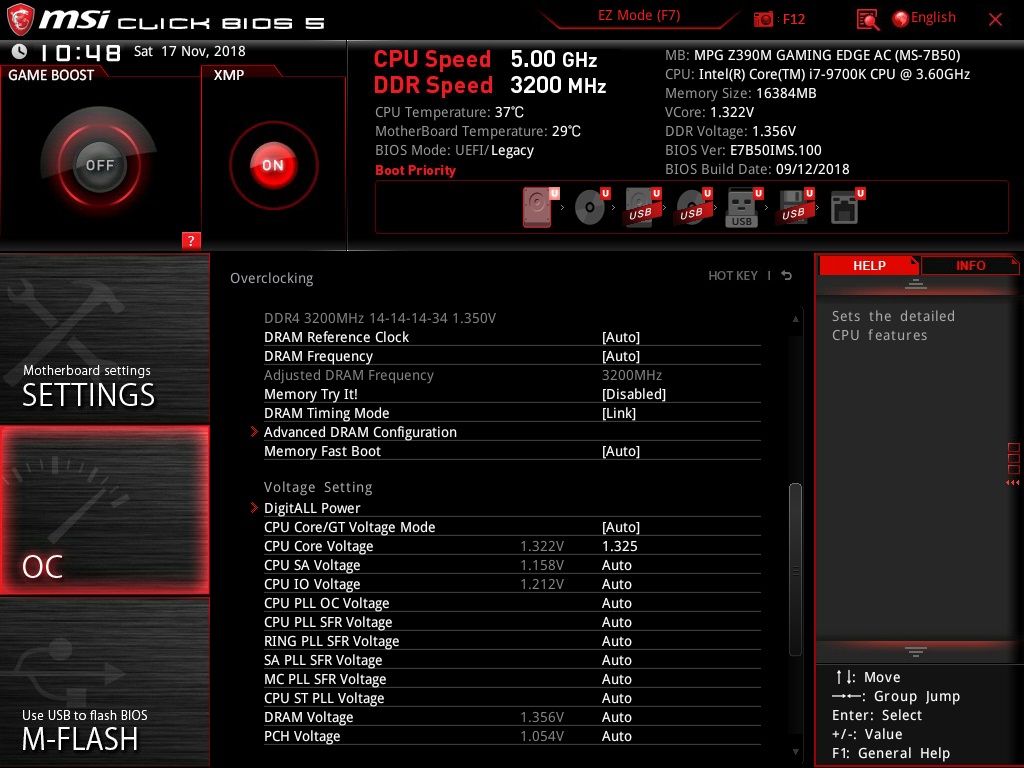Select the network boot device icon
The height and width of the screenshot is (768, 1024).
coord(847,207)
